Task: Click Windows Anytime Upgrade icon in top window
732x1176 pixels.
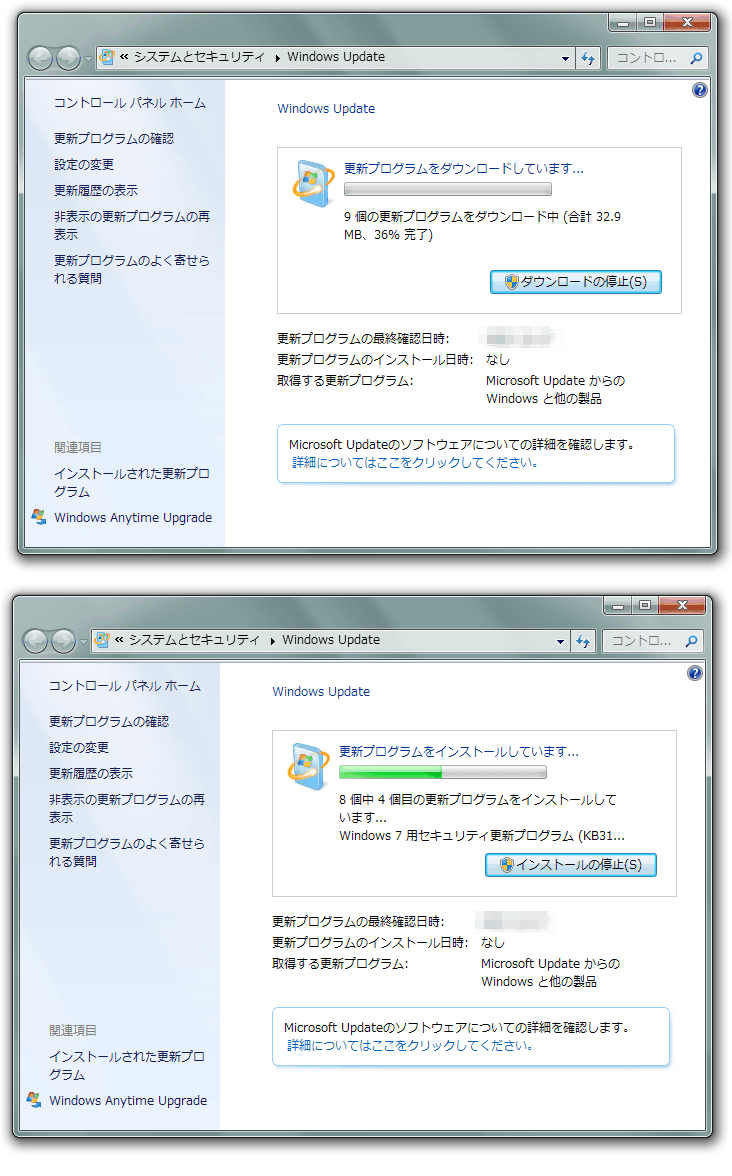Action: point(39,517)
